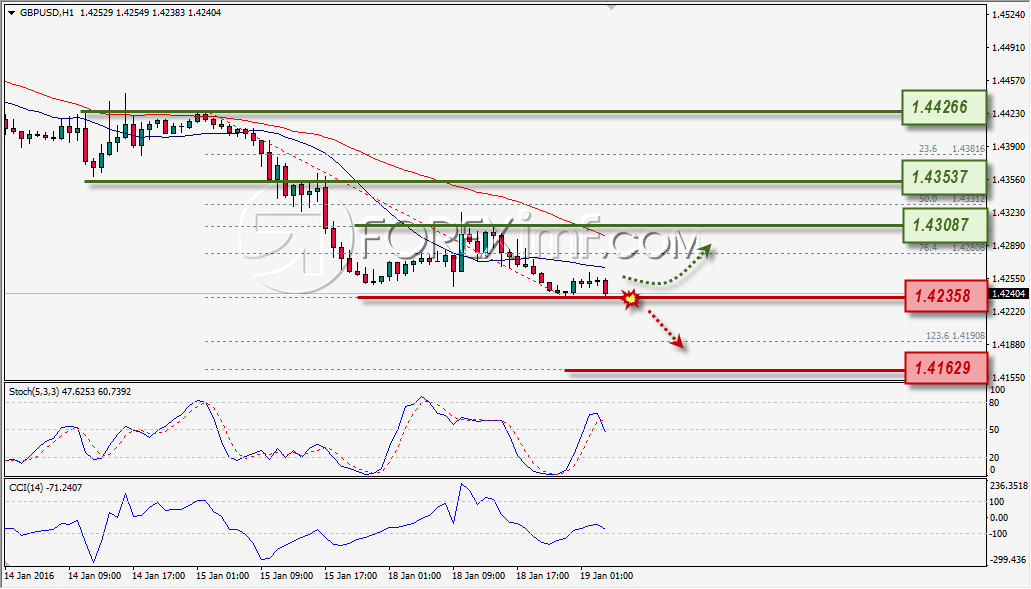Click the time axis label 15 Jan 17:00
The height and width of the screenshot is (589, 1031).
[x=350, y=576]
